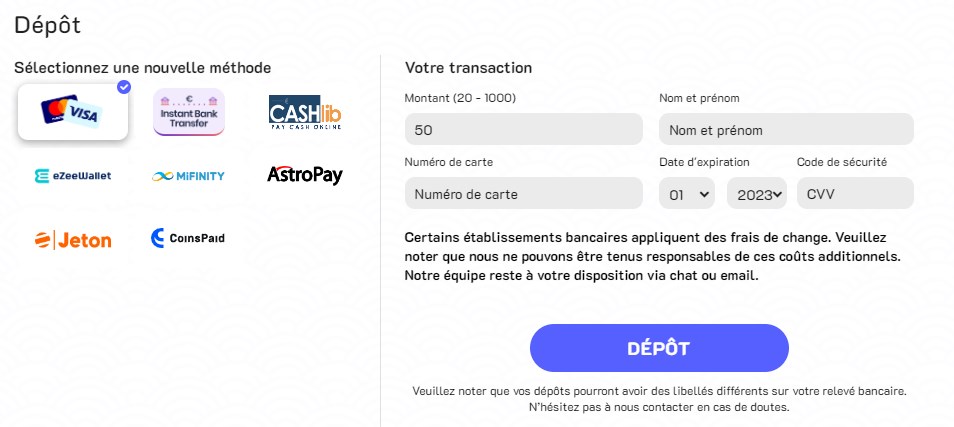Screen dimensions: 954x427
Task: Choose CoinsPaid crypto payment
Action: coord(188,238)
